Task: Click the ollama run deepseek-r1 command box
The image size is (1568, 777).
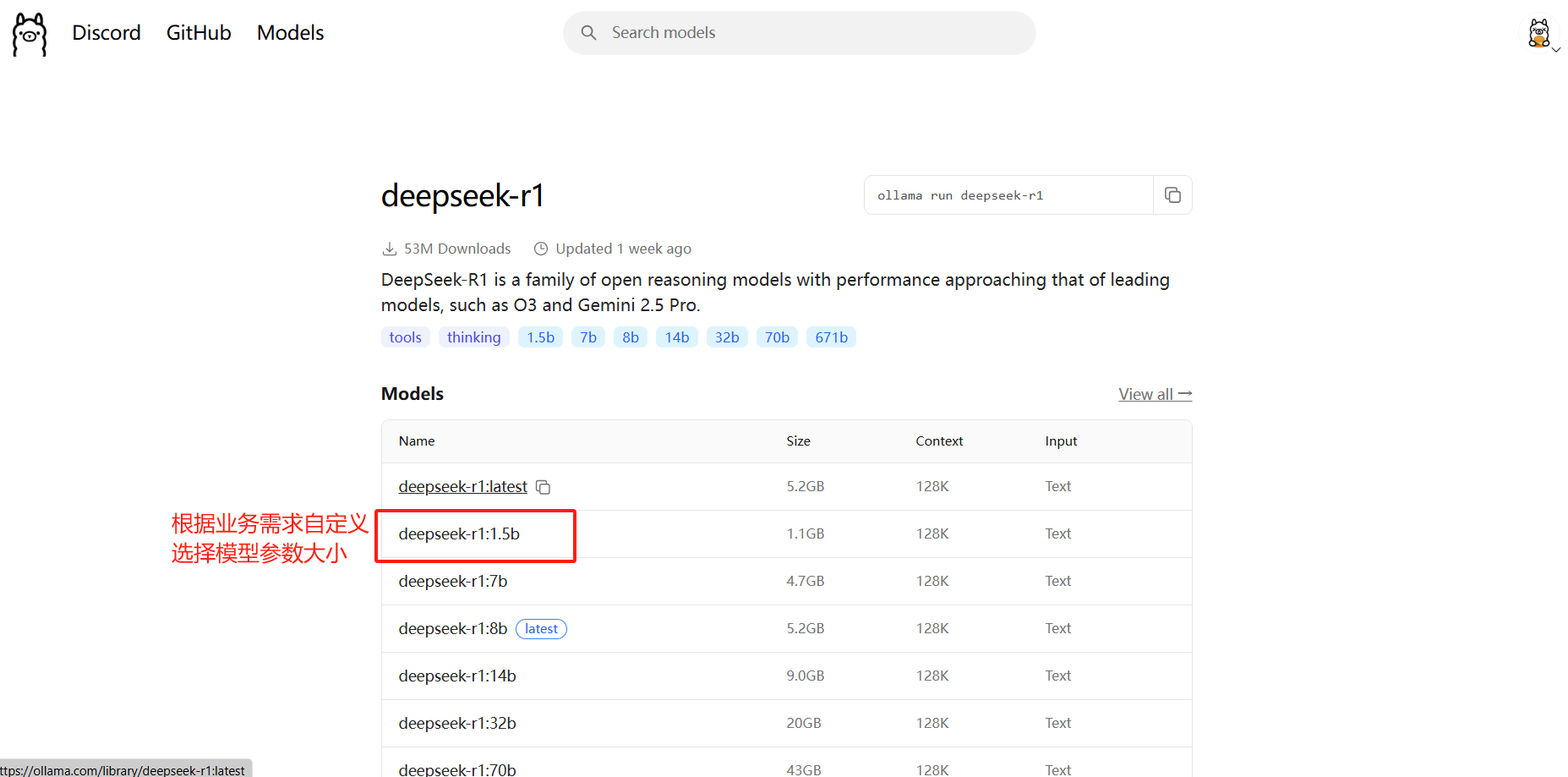Action: tap(1008, 195)
